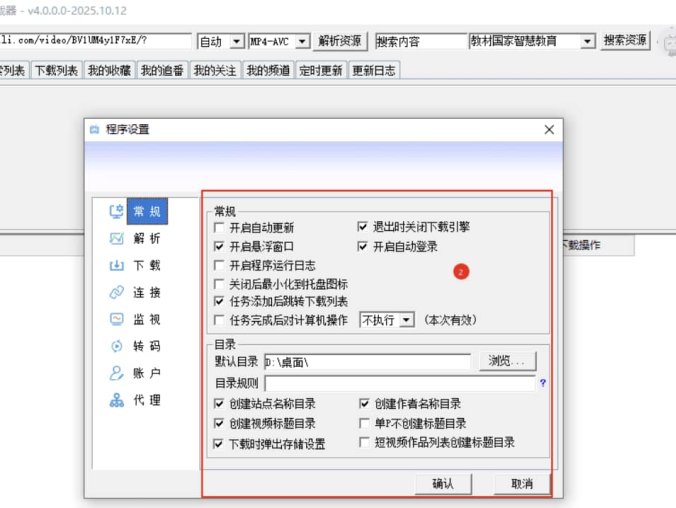Click the blue question mark help icon

point(543,383)
